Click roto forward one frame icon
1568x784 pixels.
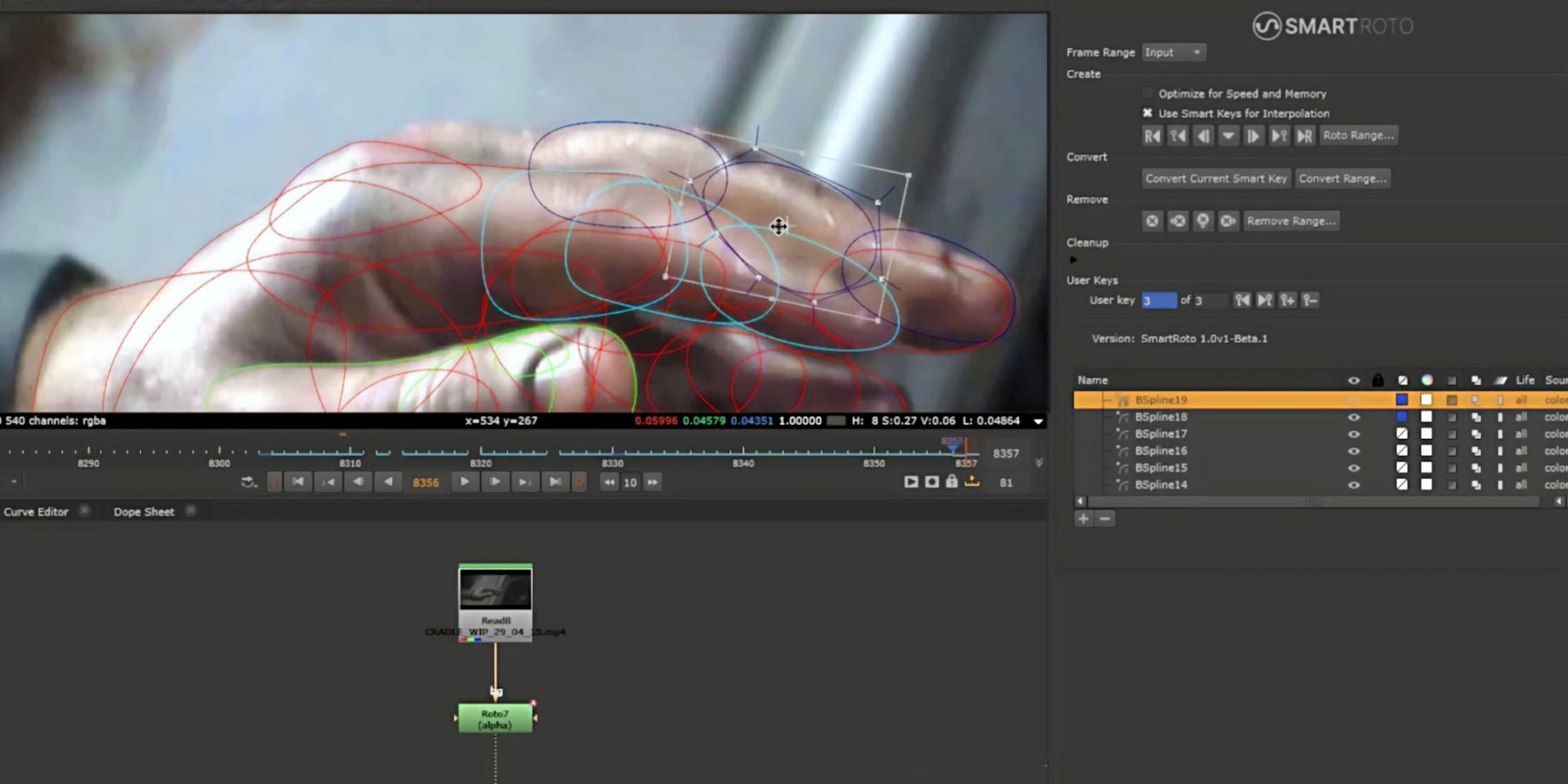[1254, 136]
